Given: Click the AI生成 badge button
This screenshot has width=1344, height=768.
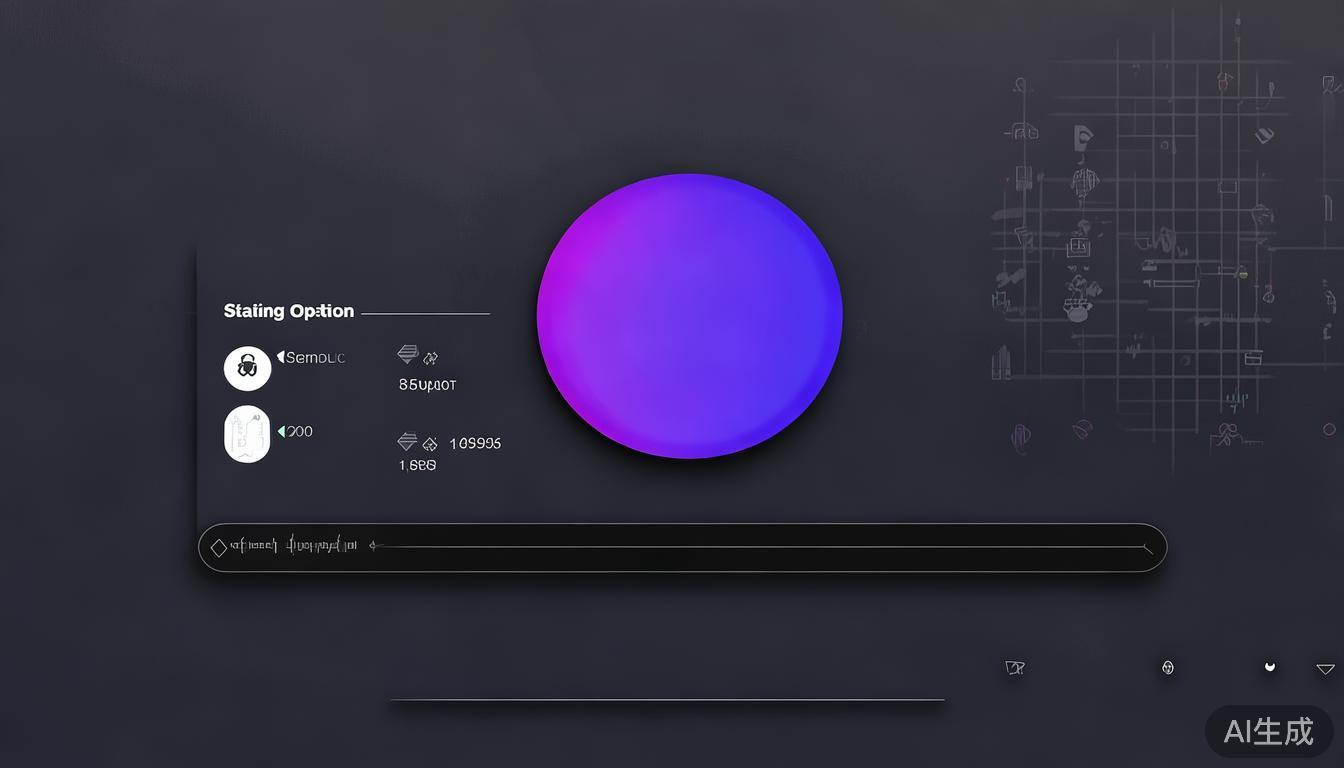Looking at the screenshot, I should click(x=1269, y=731).
